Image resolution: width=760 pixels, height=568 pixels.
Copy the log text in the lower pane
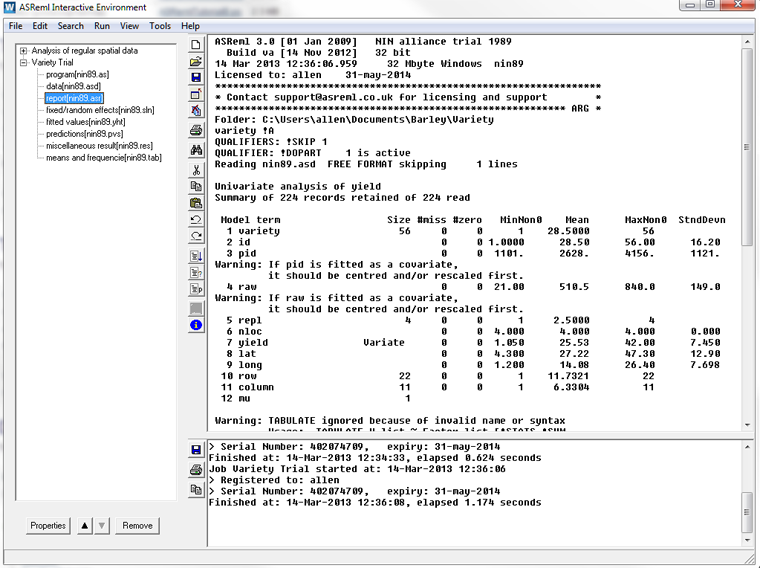[x=196, y=490]
